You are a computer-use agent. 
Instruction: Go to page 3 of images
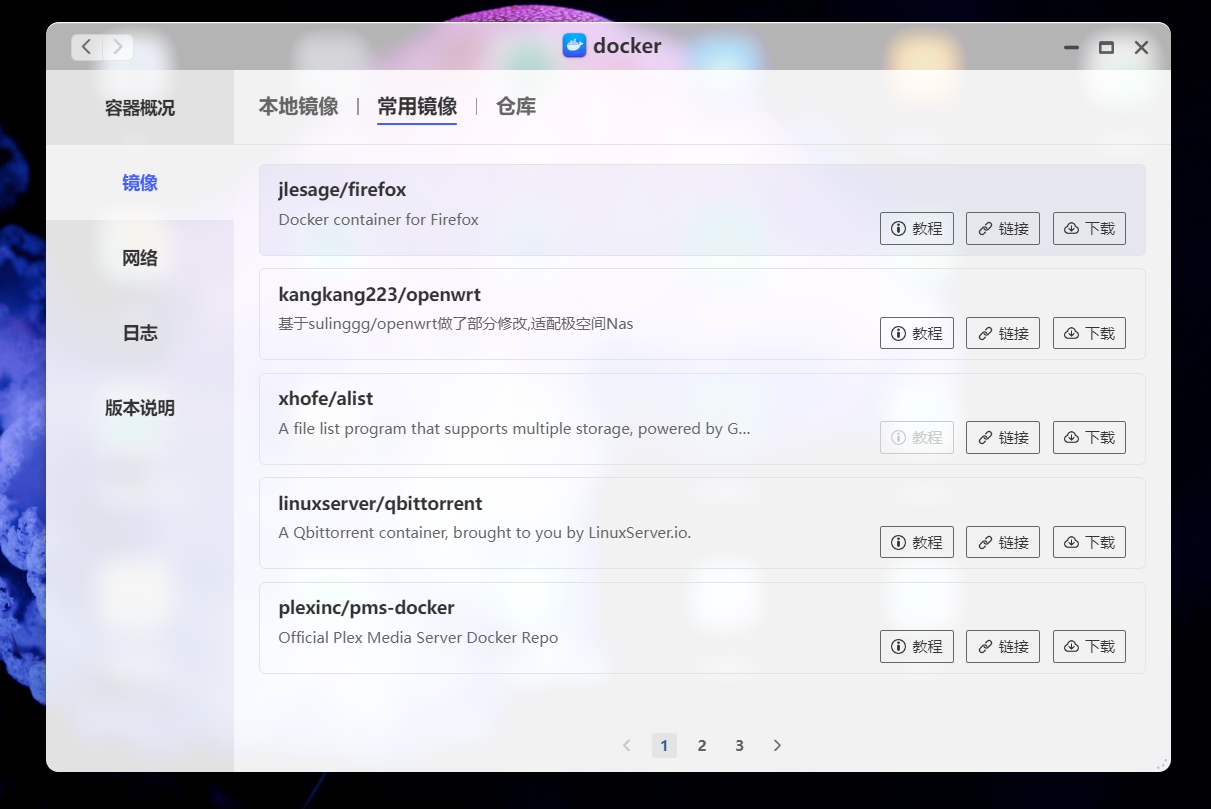pyautogui.click(x=739, y=745)
